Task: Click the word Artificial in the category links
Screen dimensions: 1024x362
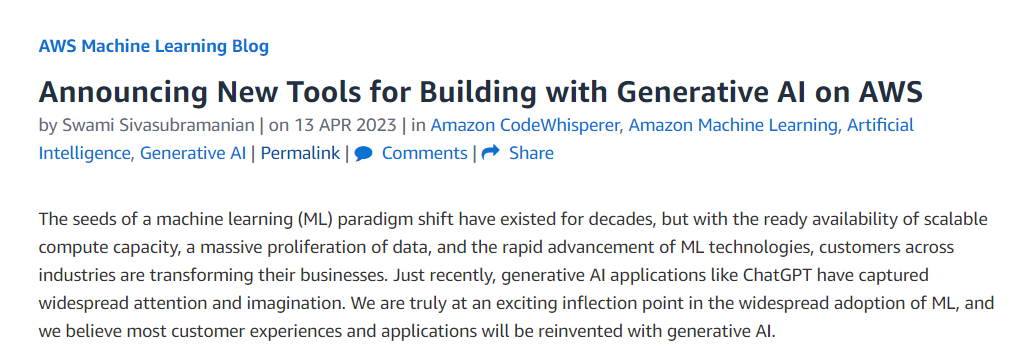Action: tap(880, 125)
